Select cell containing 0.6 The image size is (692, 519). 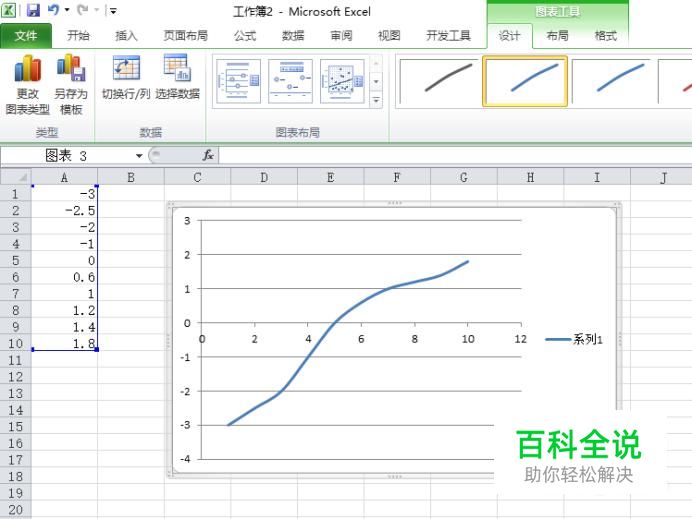coord(64,277)
